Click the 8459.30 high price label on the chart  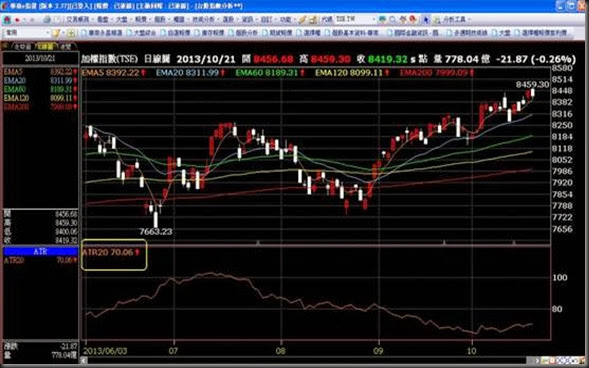coord(532,85)
